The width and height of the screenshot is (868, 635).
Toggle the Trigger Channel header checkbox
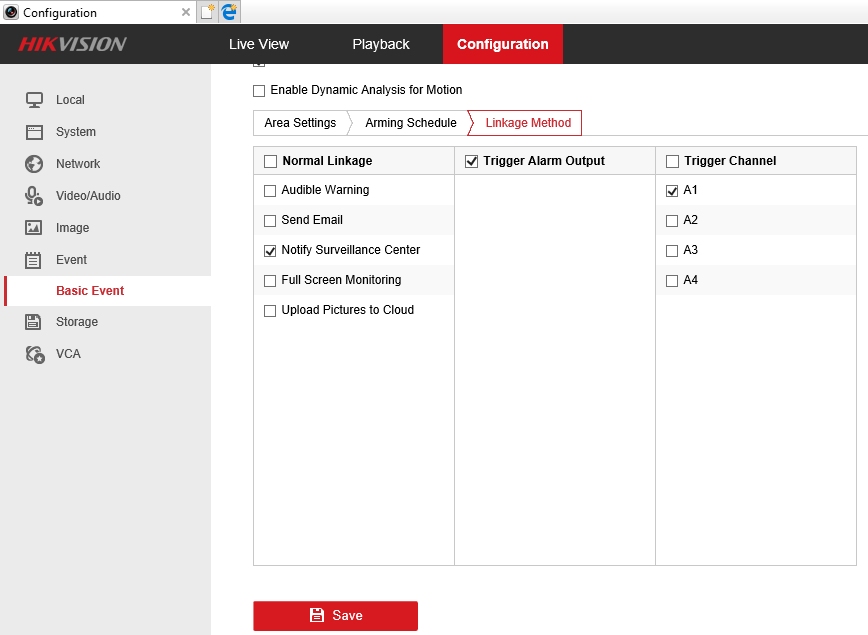coord(673,161)
